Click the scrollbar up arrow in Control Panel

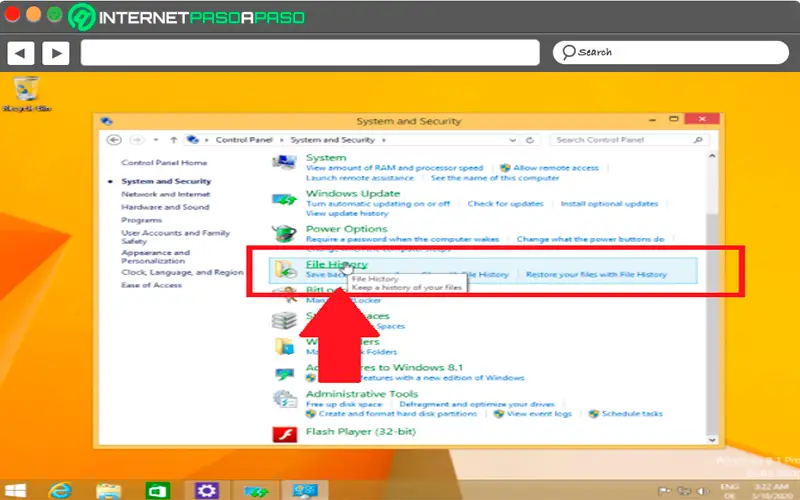712,156
